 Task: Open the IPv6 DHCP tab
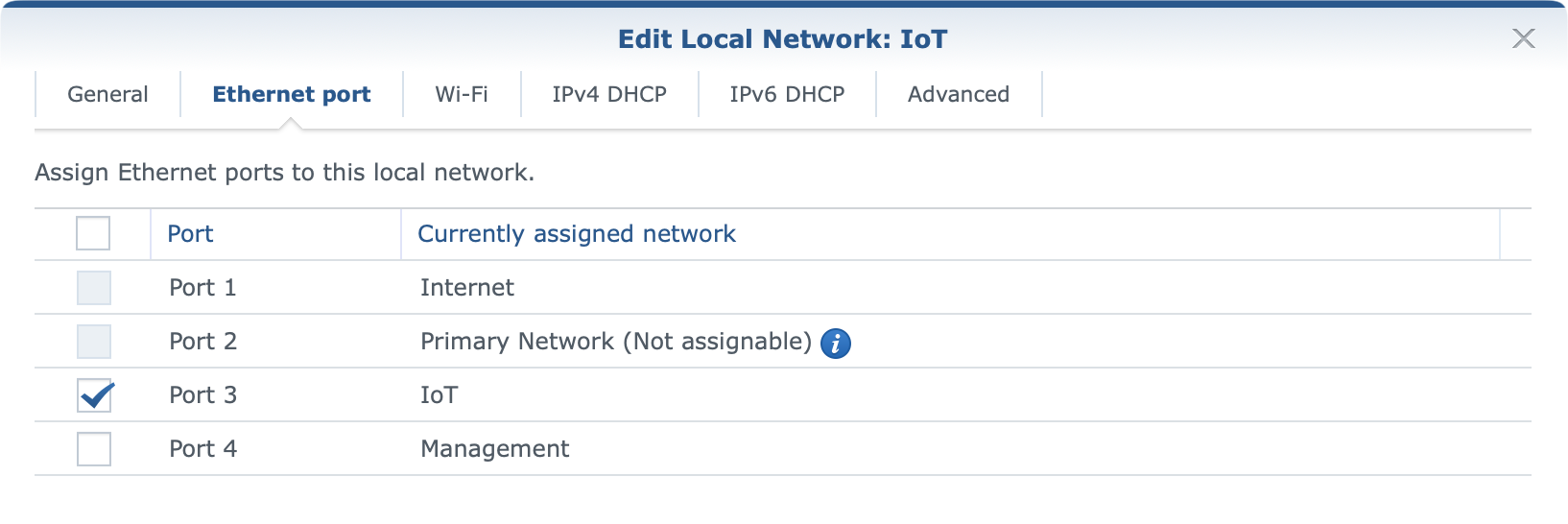click(x=787, y=94)
